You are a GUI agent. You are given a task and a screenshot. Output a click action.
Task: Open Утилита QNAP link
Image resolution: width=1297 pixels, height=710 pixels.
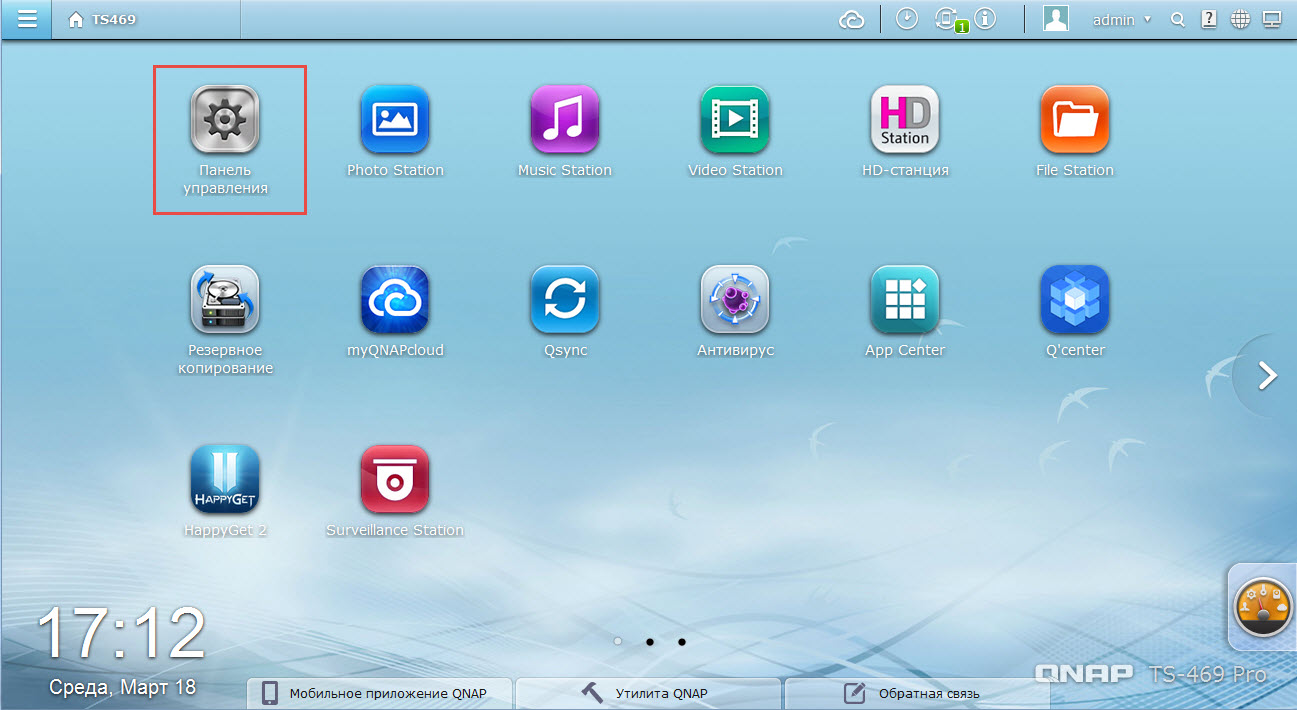[x=648, y=693]
